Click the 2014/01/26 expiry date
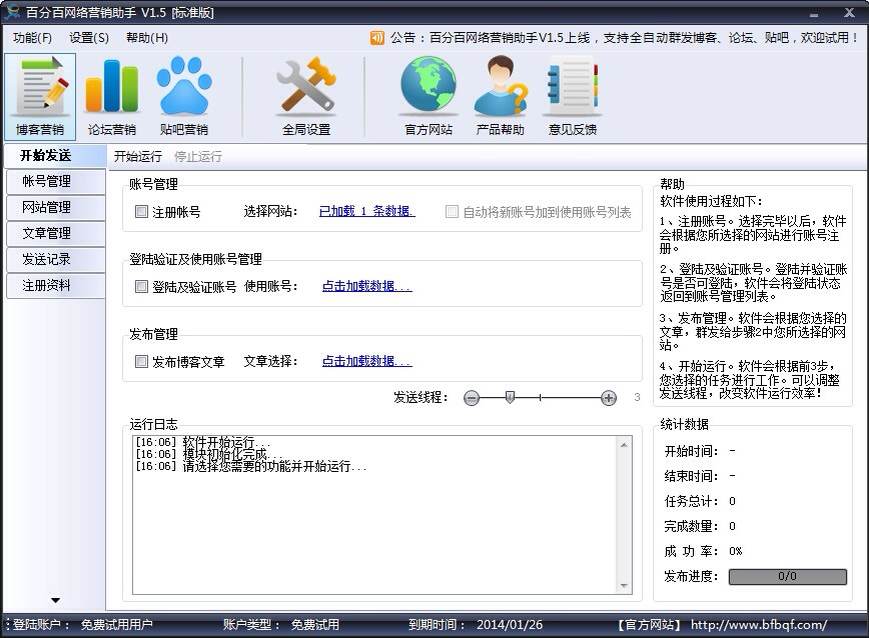Viewport: 869px width, 638px height. point(509,625)
